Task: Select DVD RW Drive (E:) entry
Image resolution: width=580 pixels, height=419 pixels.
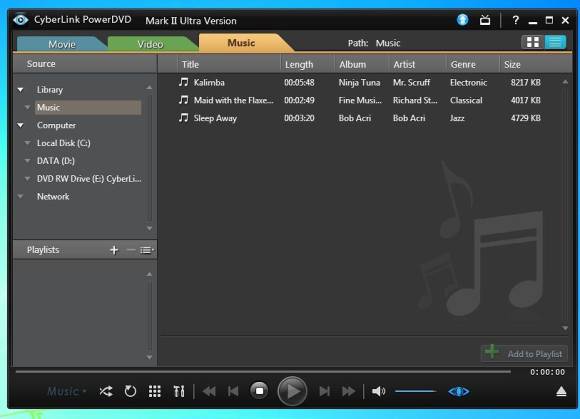Action: 89,179
